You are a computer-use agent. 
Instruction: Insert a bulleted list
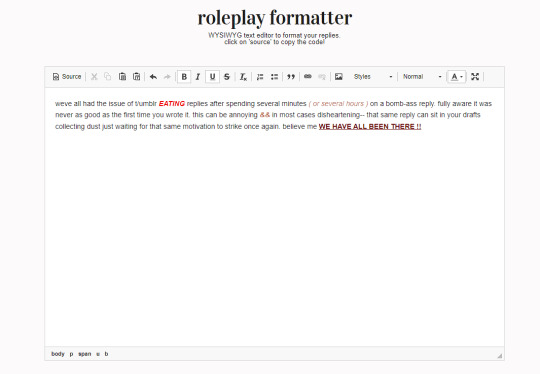pyautogui.click(x=274, y=76)
